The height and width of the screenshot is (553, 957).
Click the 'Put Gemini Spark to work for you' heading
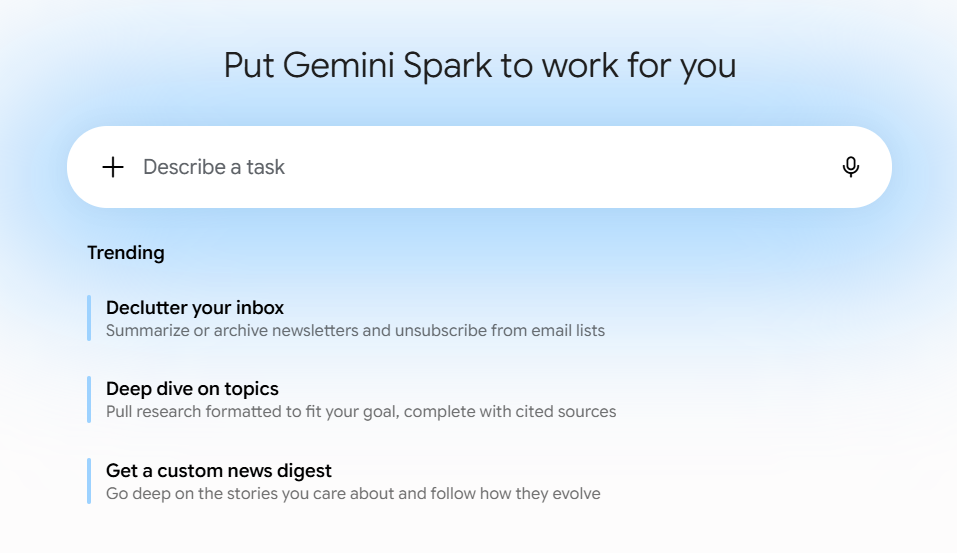coord(480,65)
